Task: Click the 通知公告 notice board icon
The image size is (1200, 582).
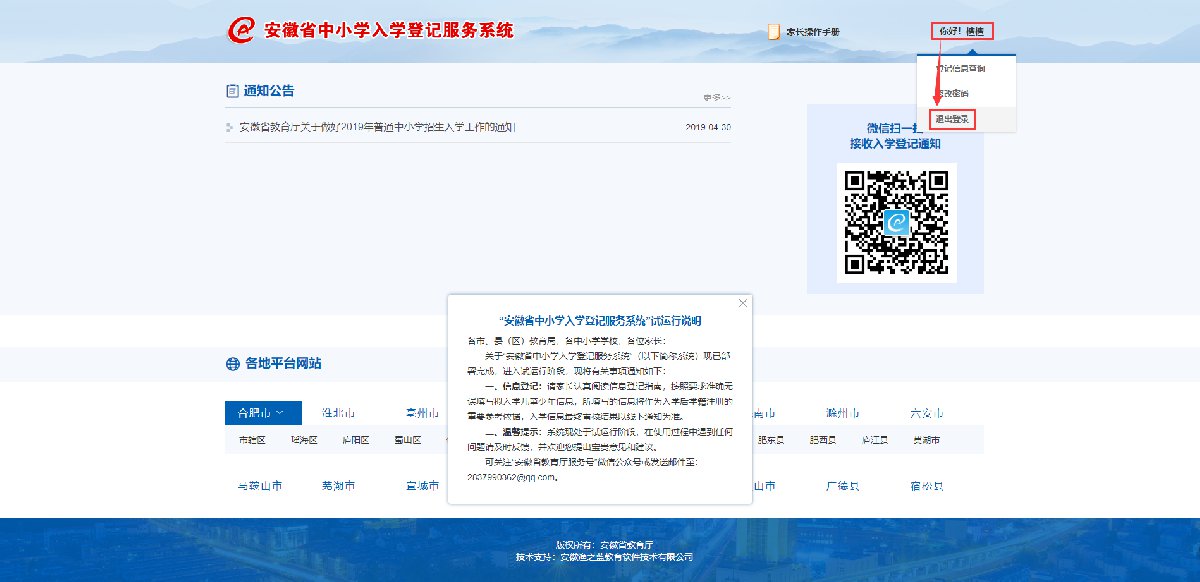Action: pos(232,90)
